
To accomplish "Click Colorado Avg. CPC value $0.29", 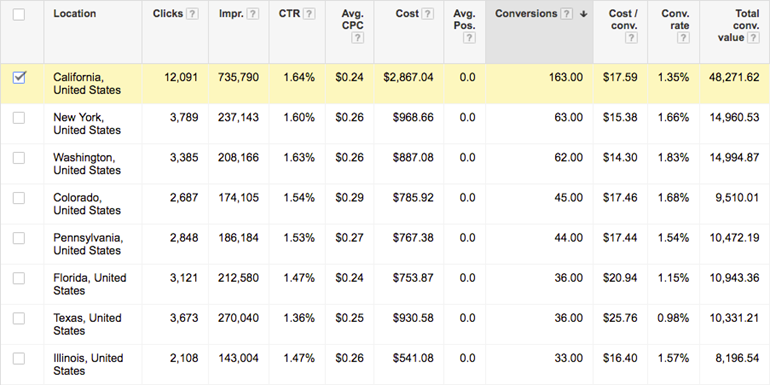I will [350, 198].
